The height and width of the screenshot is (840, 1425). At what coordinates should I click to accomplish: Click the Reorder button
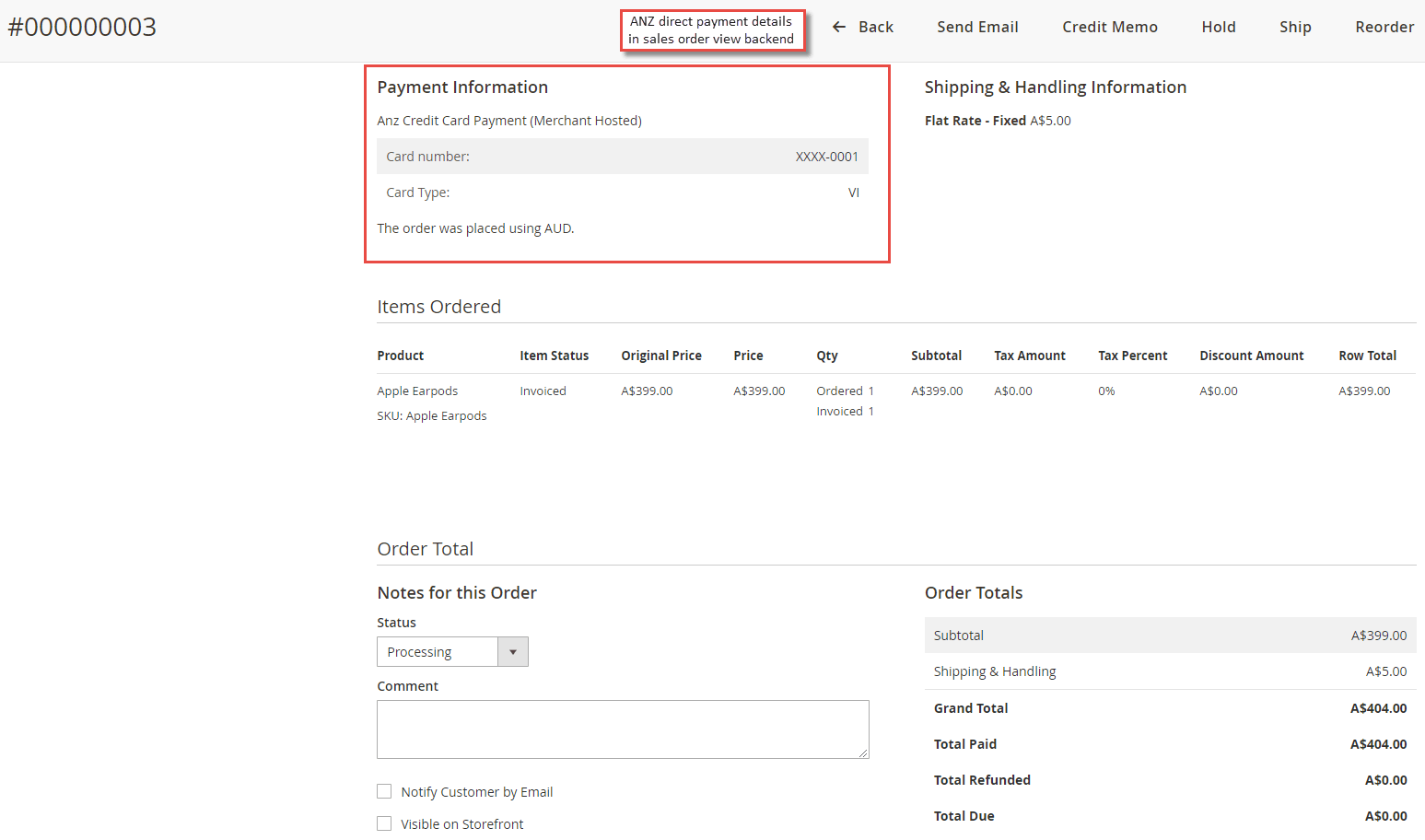[1384, 27]
